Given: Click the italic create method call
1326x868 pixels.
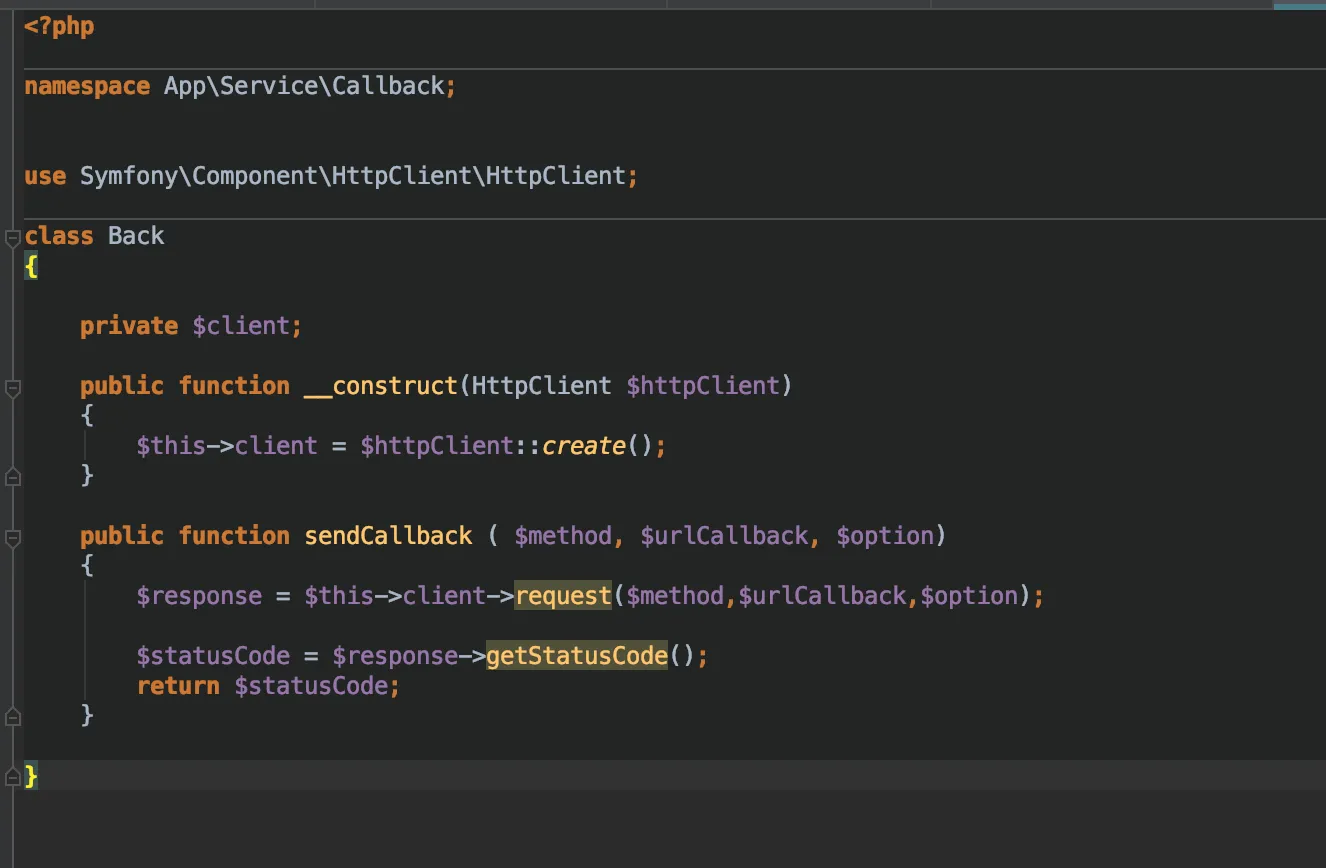Looking at the screenshot, I should pos(584,446).
